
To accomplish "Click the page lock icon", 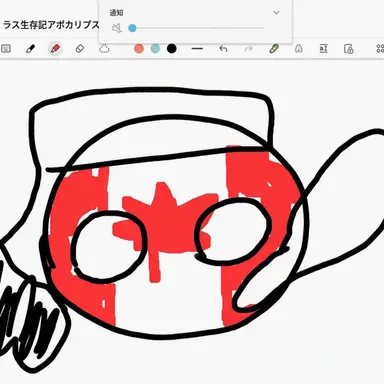I will pyautogui.click(x=348, y=49).
